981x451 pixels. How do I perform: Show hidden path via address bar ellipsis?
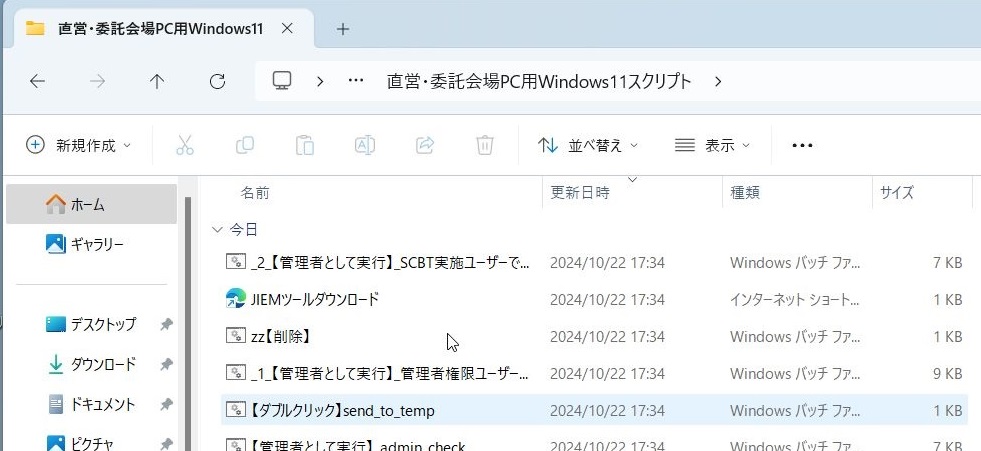[x=356, y=81]
